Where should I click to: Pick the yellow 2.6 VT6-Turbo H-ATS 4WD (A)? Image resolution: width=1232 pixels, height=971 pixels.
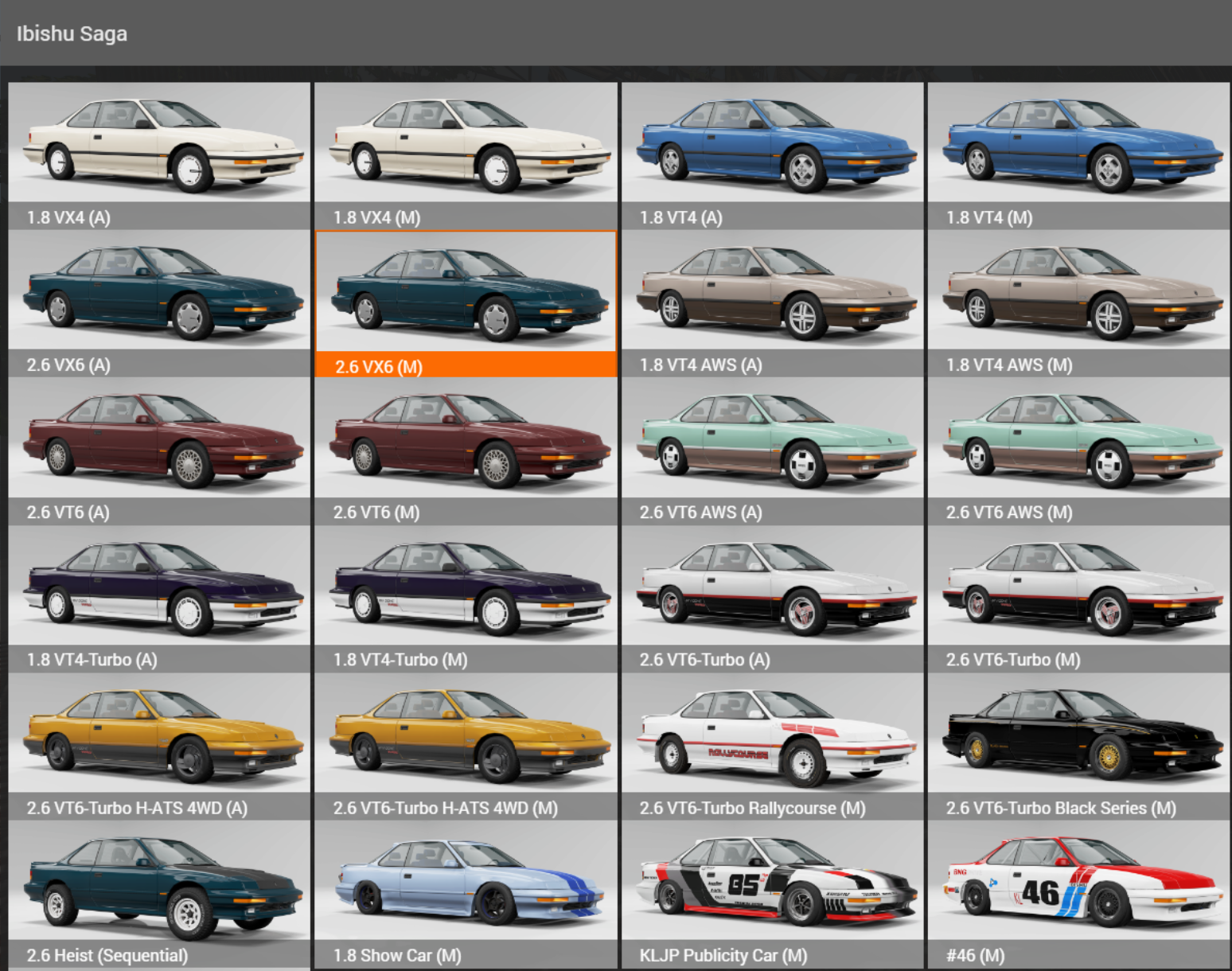(x=159, y=747)
